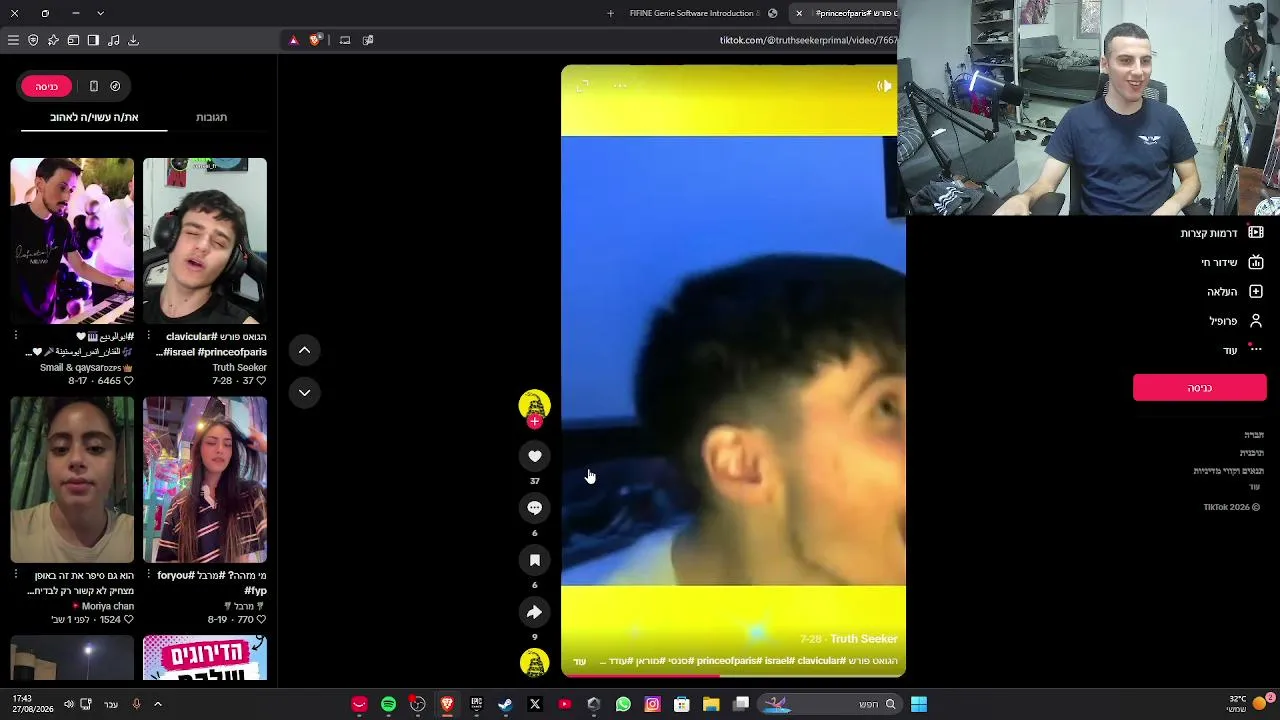Open the comments bubble on the video
The image size is (1280, 720).
coord(535,508)
